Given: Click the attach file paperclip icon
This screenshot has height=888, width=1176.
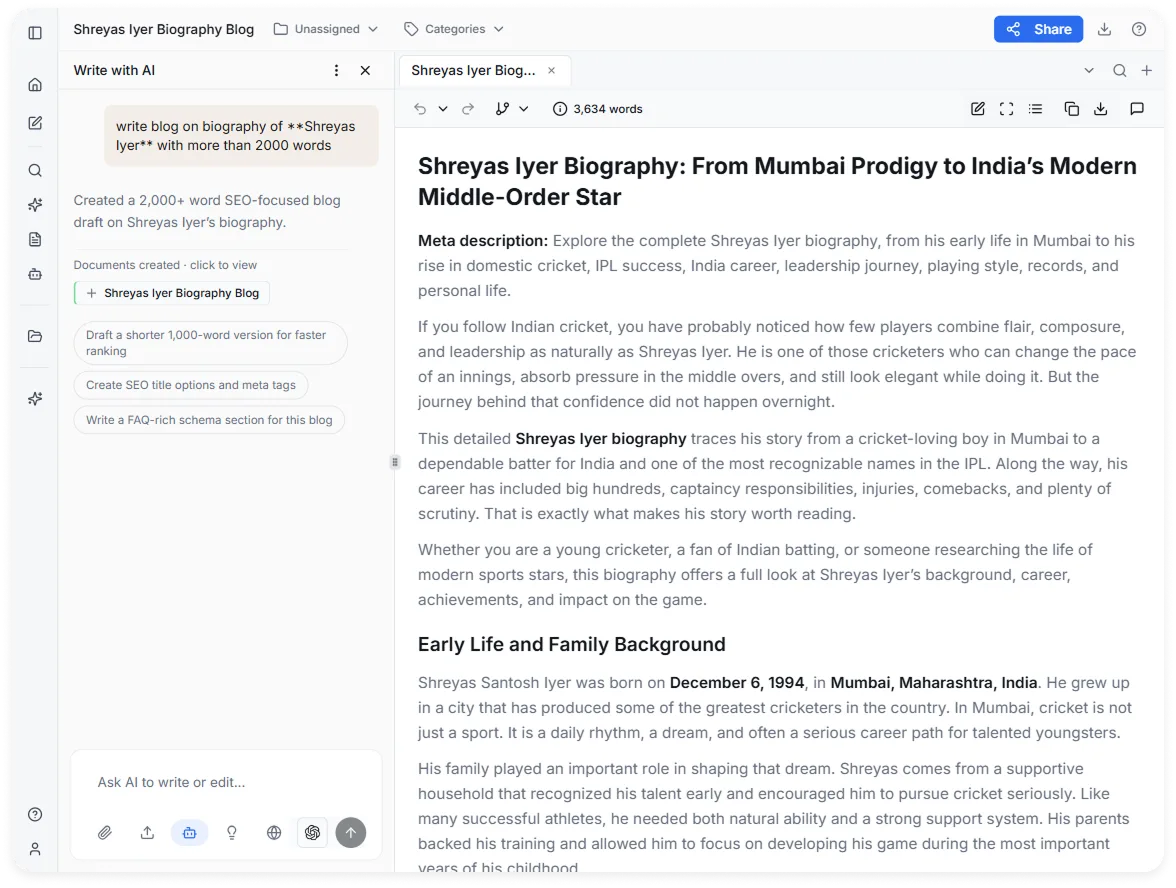Looking at the screenshot, I should [x=105, y=832].
